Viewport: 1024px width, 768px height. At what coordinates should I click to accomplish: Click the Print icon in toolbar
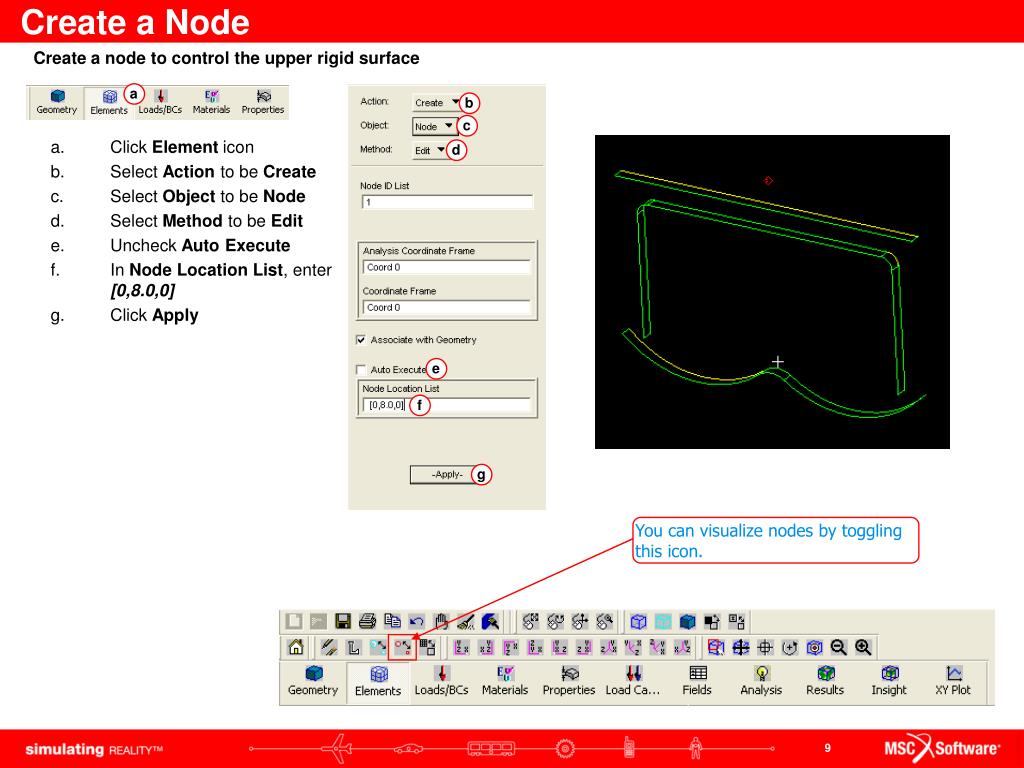point(367,621)
